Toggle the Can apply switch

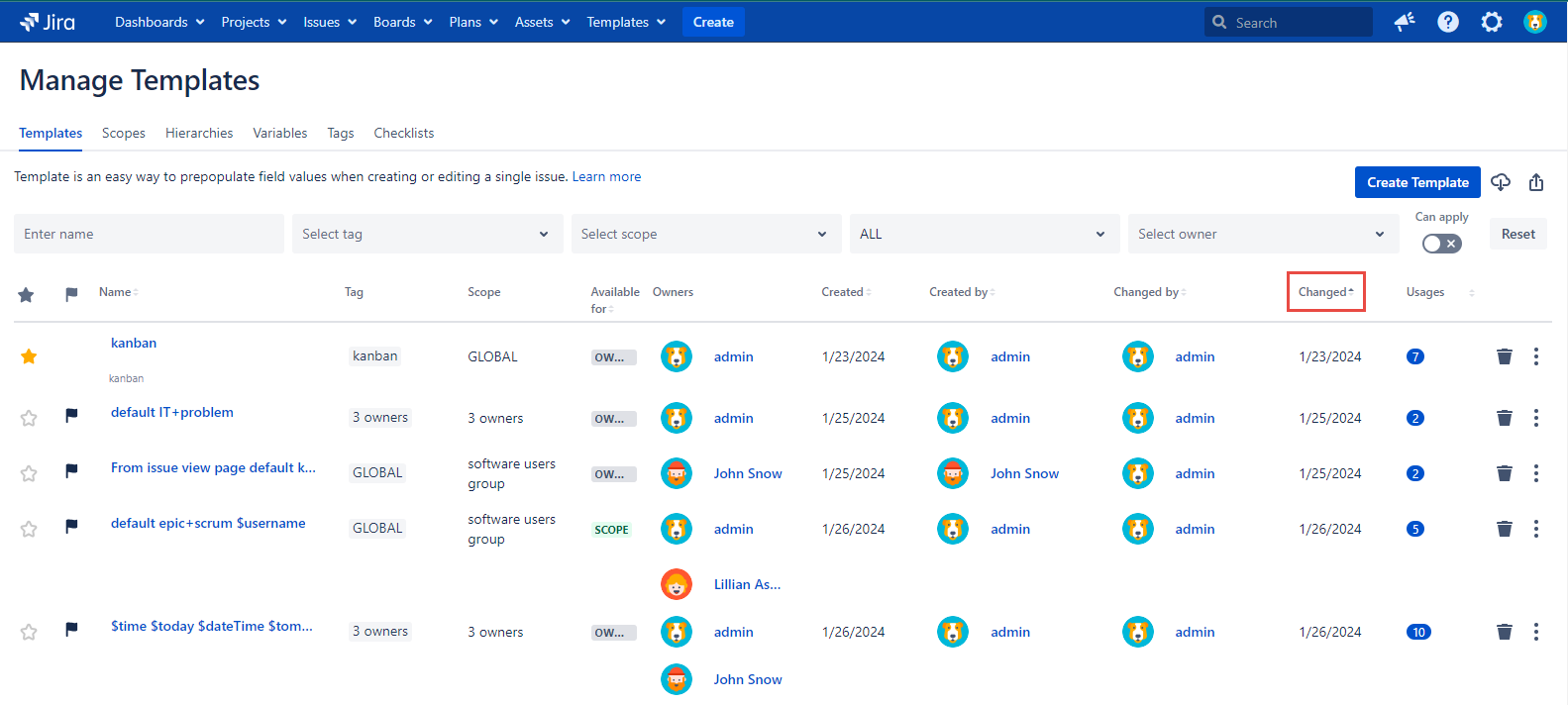click(1441, 244)
